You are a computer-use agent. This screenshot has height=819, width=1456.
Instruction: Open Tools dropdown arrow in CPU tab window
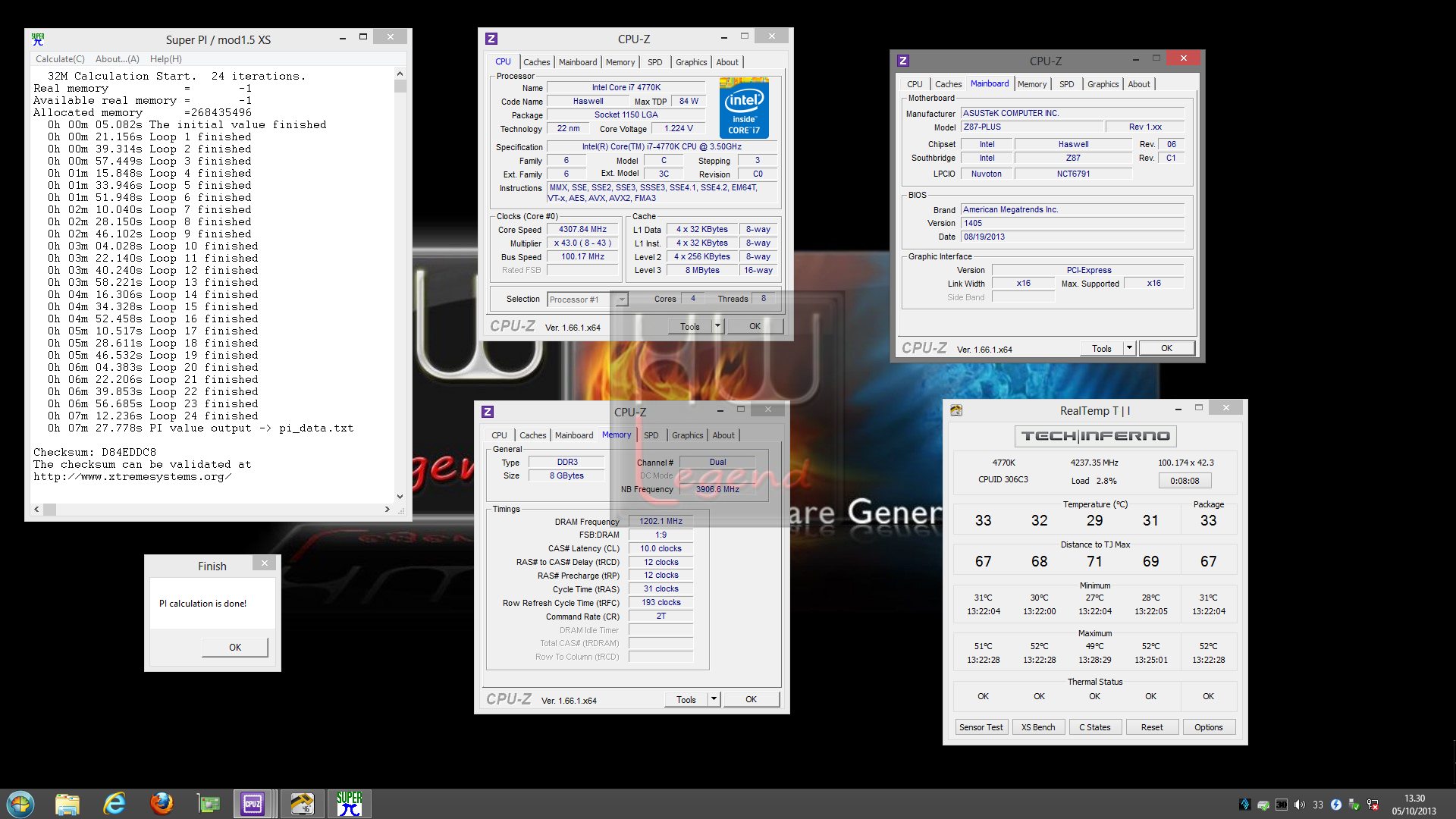[x=717, y=326]
